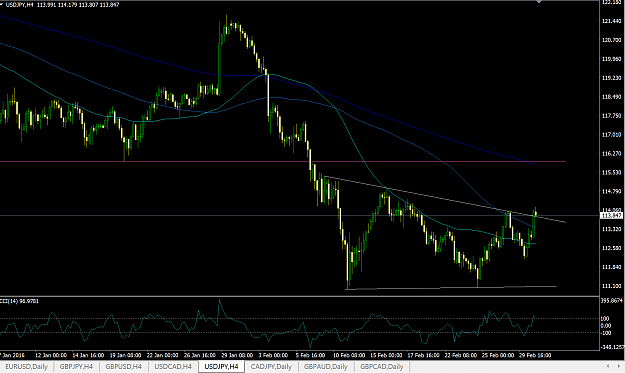Screen dimensions: 625x373
Task: Click the 117.010 price axis label
Action: [611, 135]
